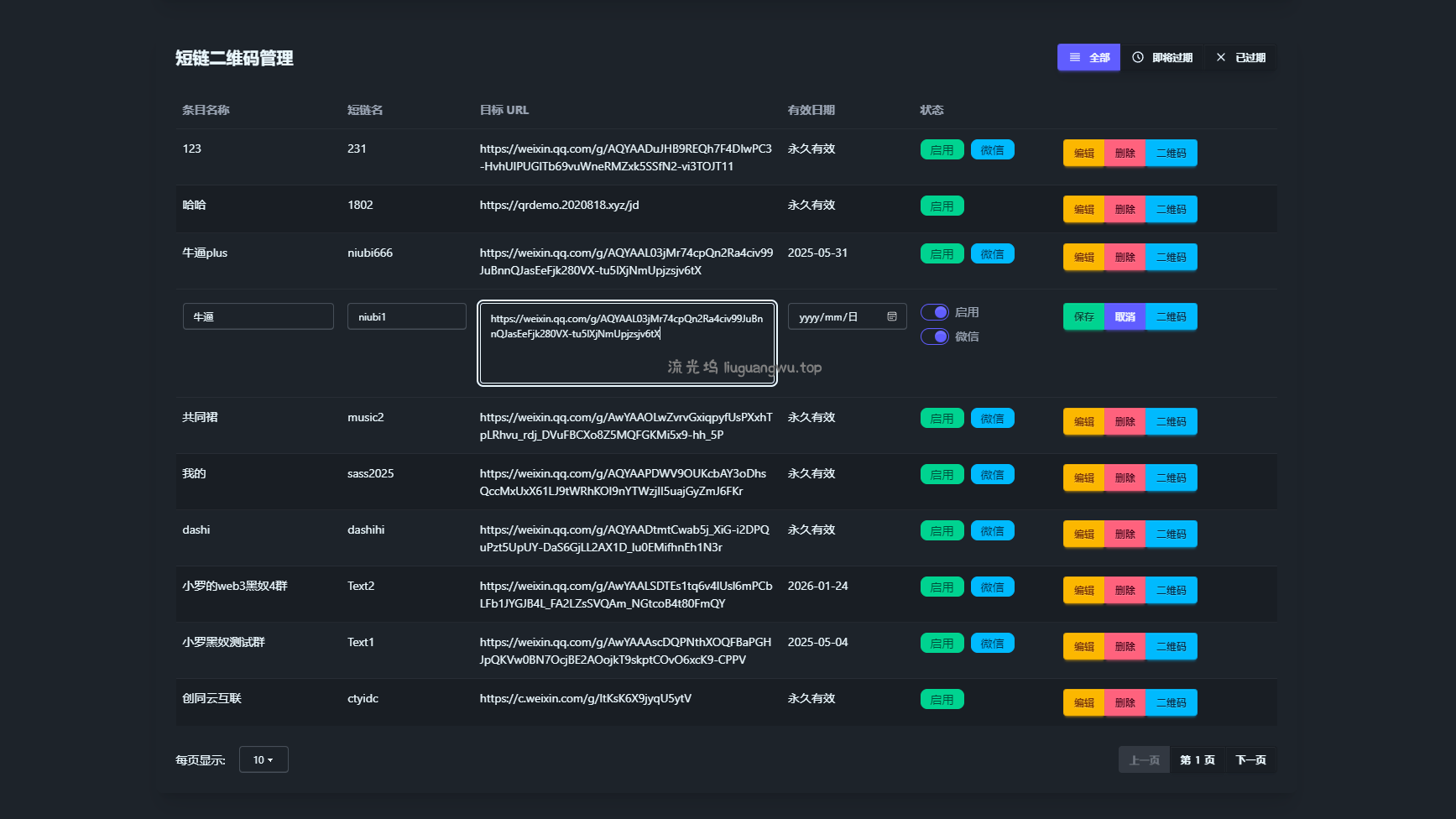The image size is (1456, 819).
Task: Open 二维码 for the 123 row
Action: (x=1171, y=154)
